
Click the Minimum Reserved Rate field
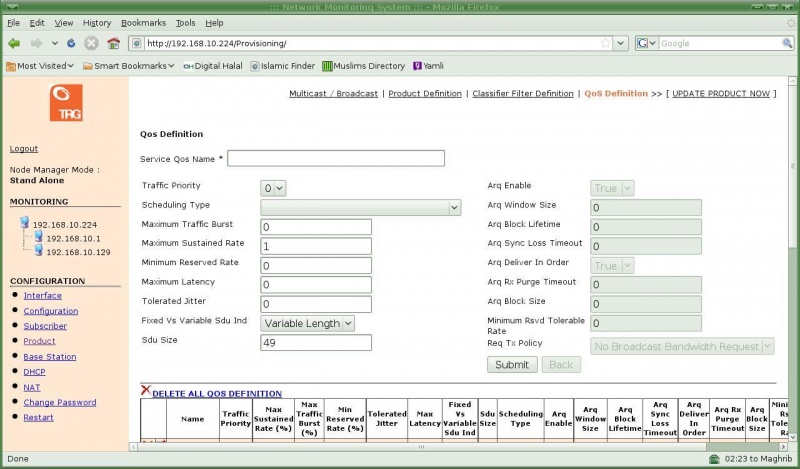click(x=316, y=265)
